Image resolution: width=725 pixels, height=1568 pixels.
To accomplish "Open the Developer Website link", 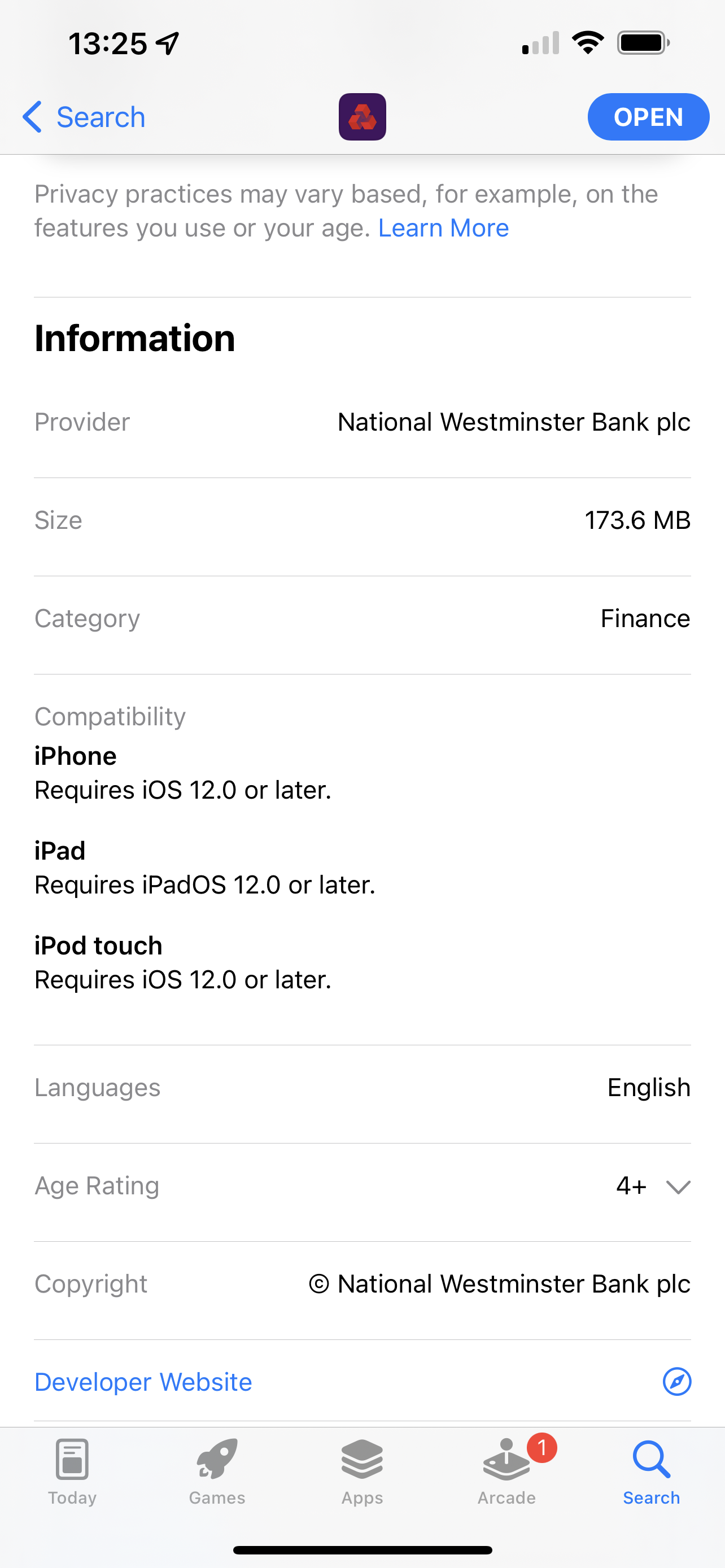I will pyautogui.click(x=143, y=1382).
